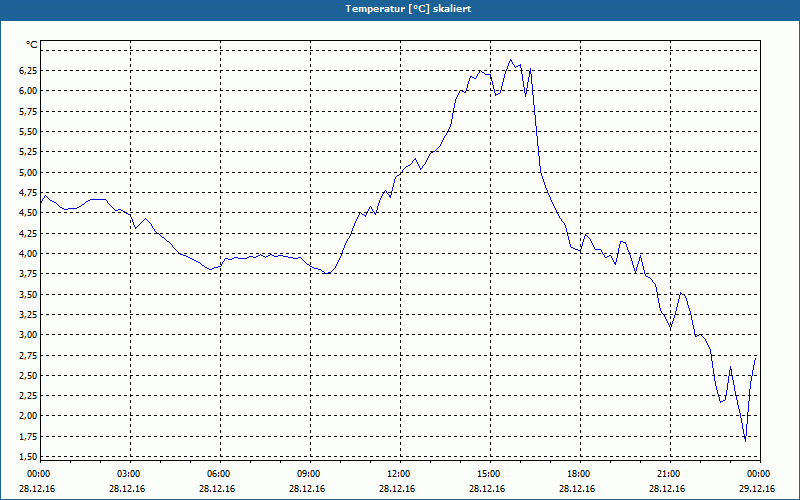
Task: Choose the 3,50 y-axis label
Action: (28, 294)
